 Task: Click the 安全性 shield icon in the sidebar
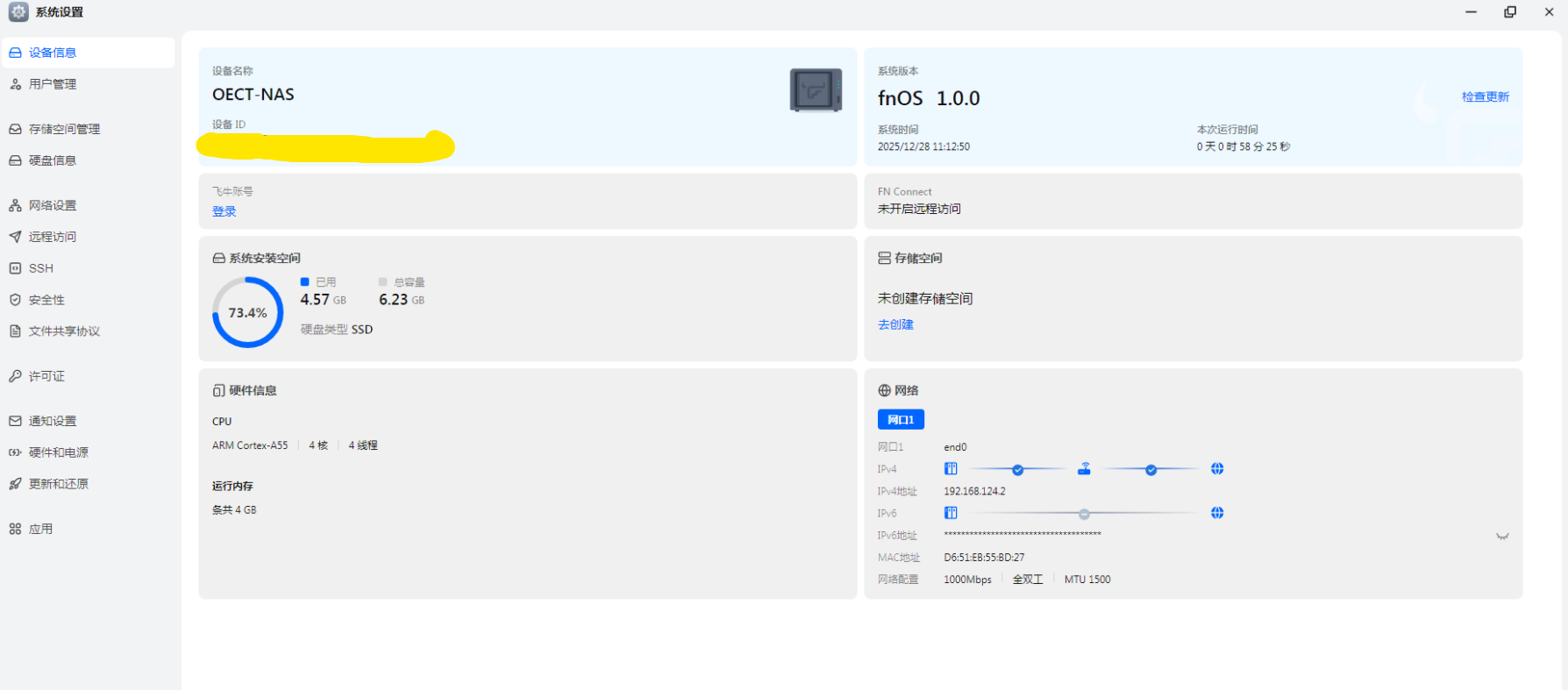pos(15,300)
